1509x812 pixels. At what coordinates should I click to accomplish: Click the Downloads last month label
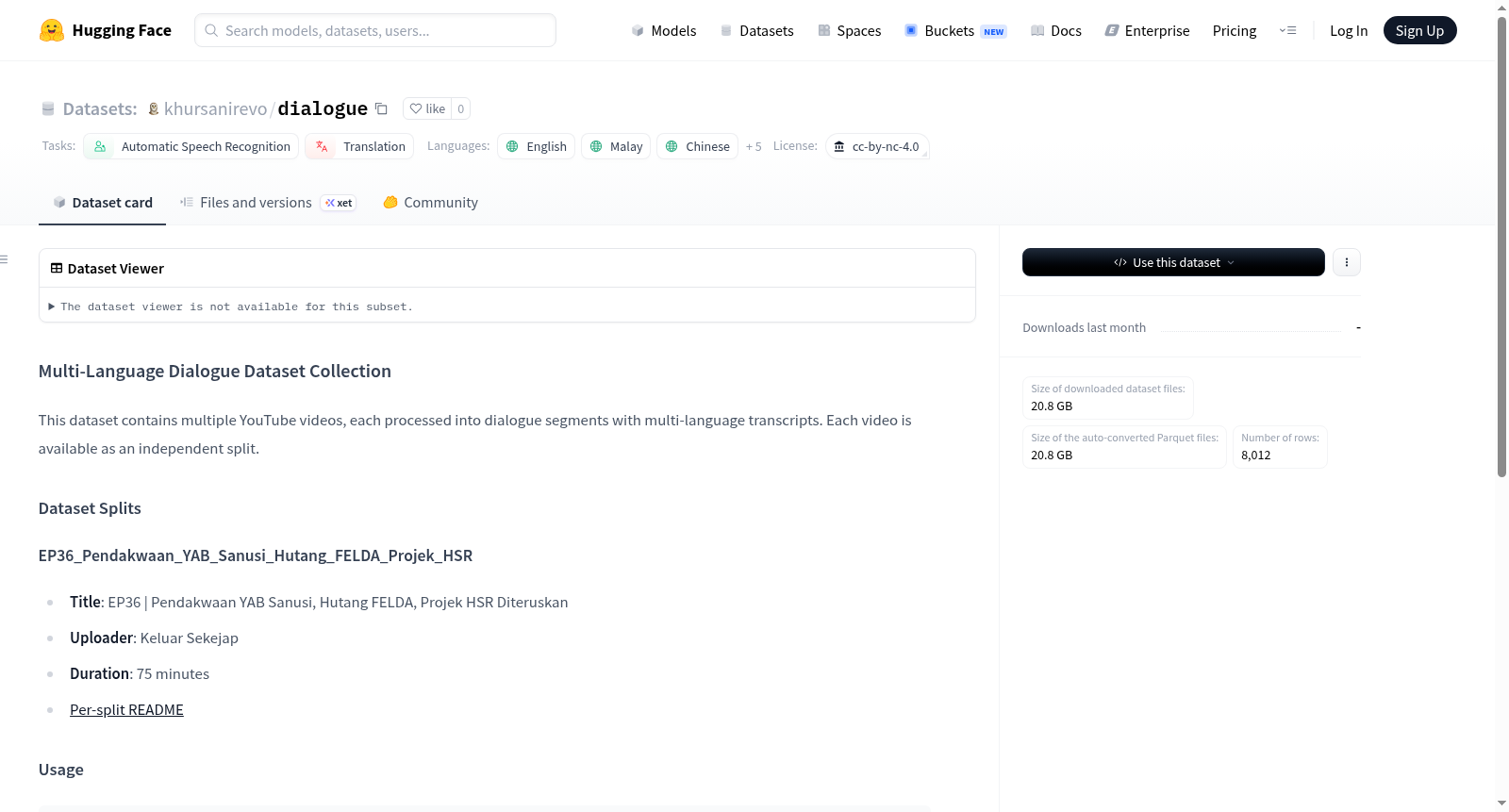coord(1085,327)
